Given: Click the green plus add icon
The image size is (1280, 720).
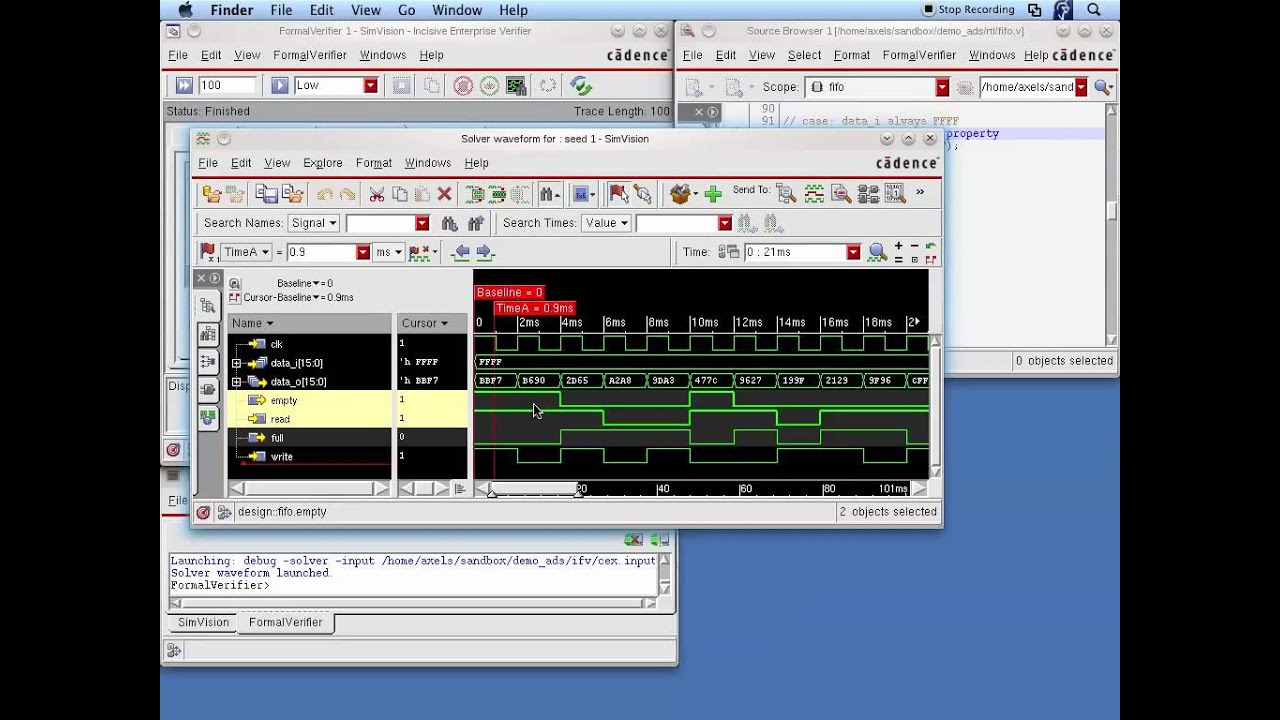Looking at the screenshot, I should click(x=712, y=194).
